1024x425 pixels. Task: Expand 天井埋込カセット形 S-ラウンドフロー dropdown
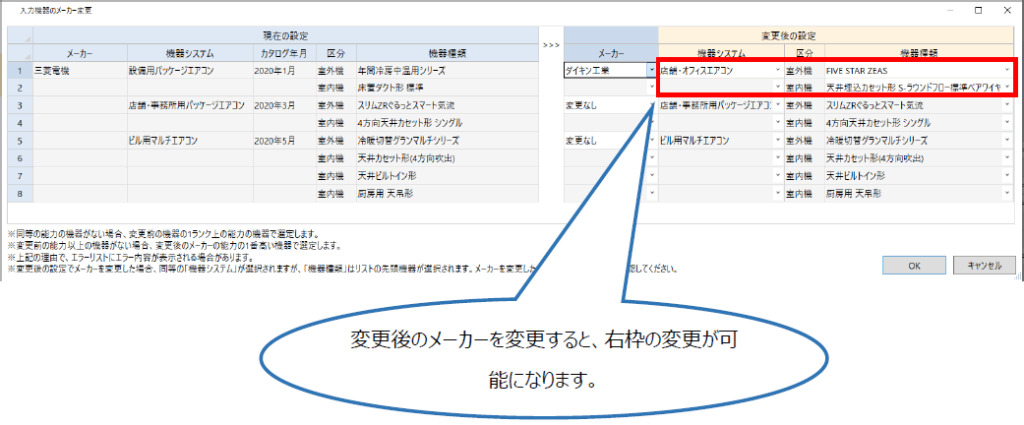coord(1007,88)
